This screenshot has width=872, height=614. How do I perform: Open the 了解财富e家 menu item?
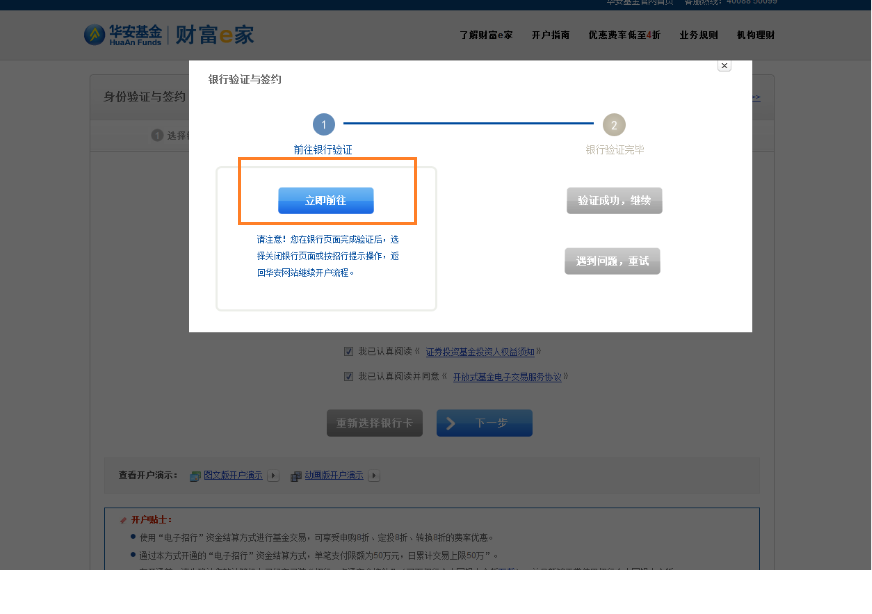point(486,35)
